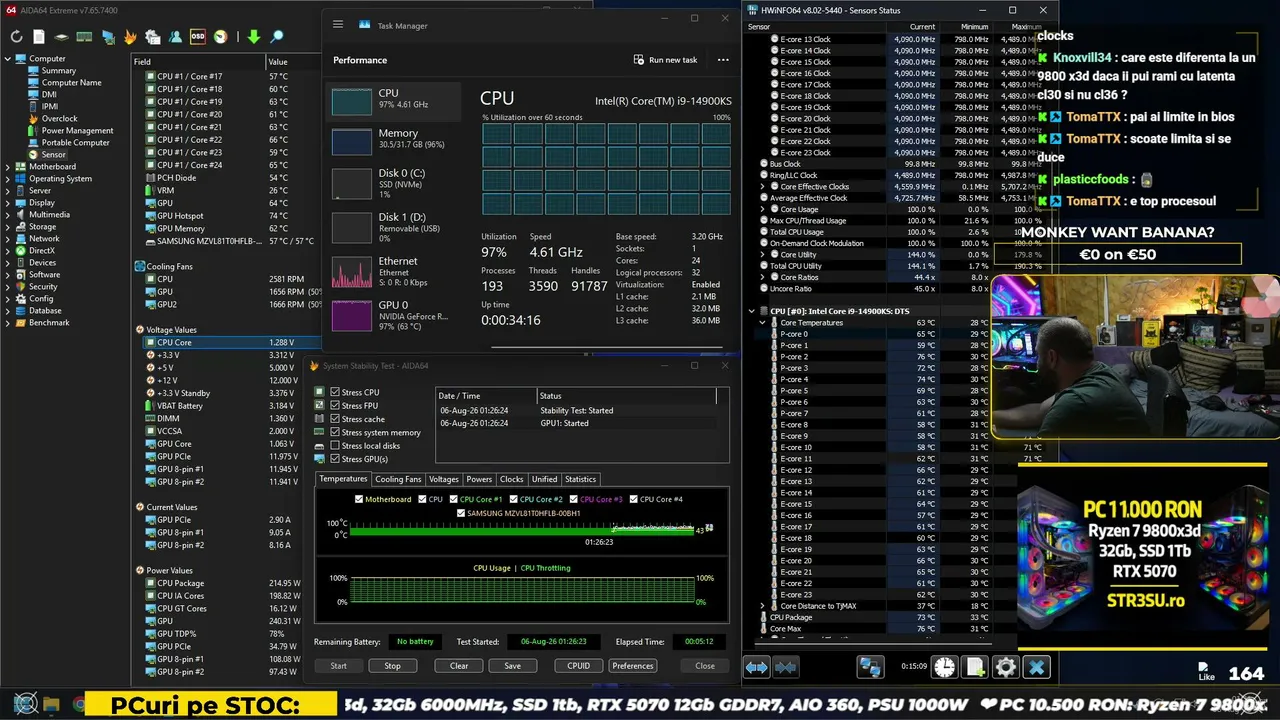The image size is (1280, 720).
Task: Expand the Motherboard tree node
Action: pyautogui.click(x=8, y=167)
